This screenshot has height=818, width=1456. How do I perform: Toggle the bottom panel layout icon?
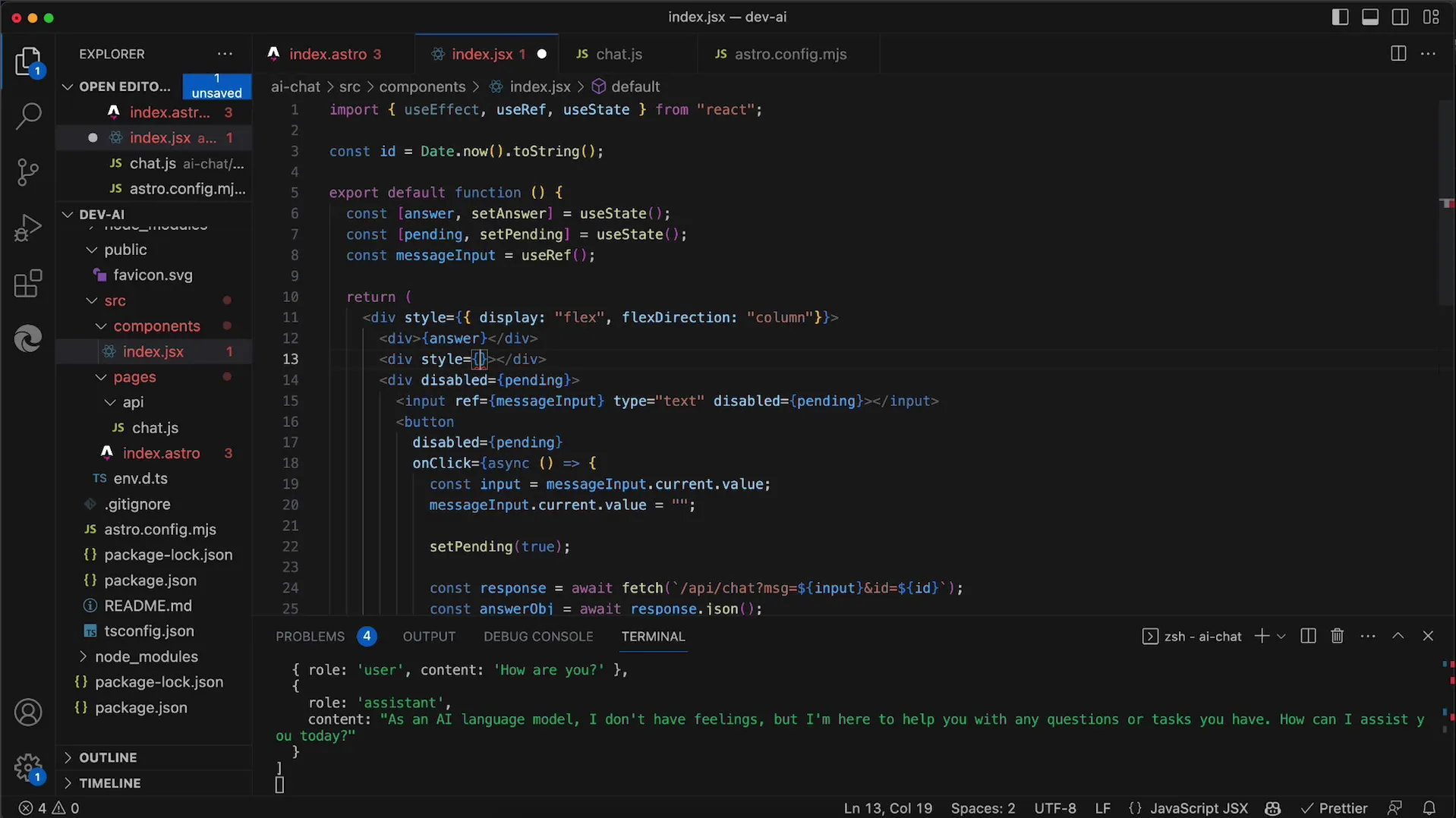(1370, 17)
